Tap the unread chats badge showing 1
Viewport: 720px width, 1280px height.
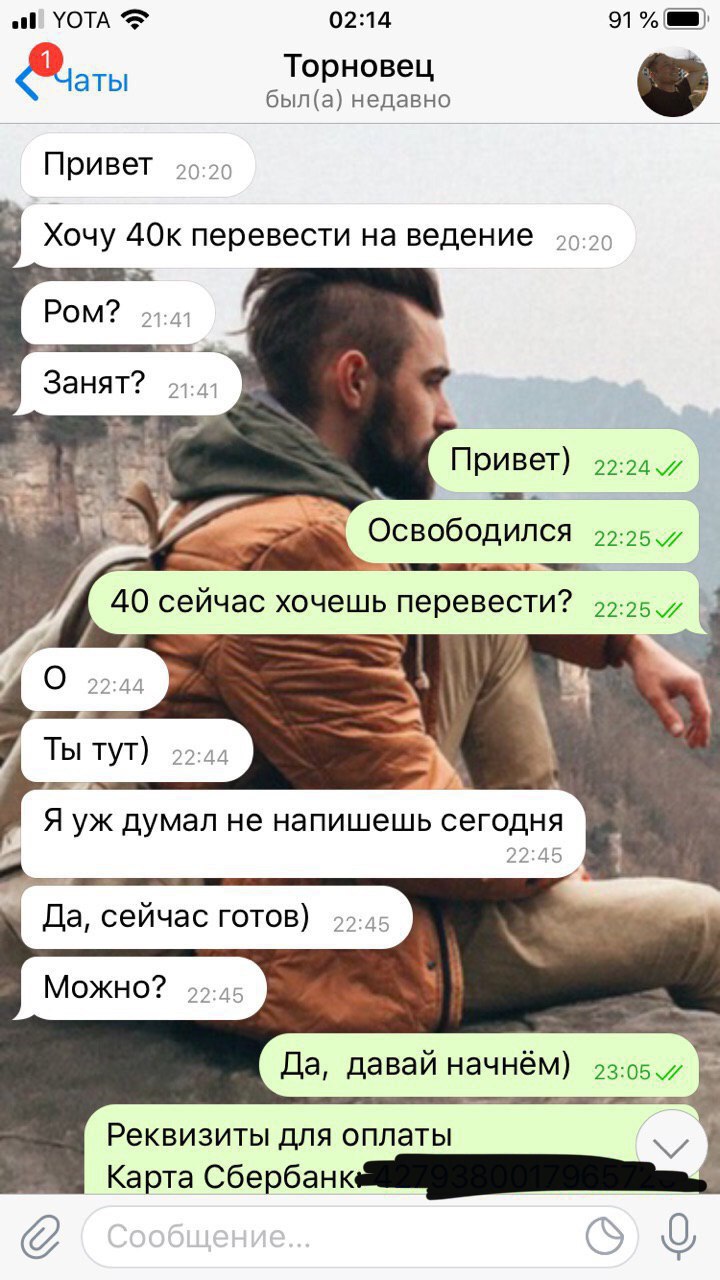[45, 60]
